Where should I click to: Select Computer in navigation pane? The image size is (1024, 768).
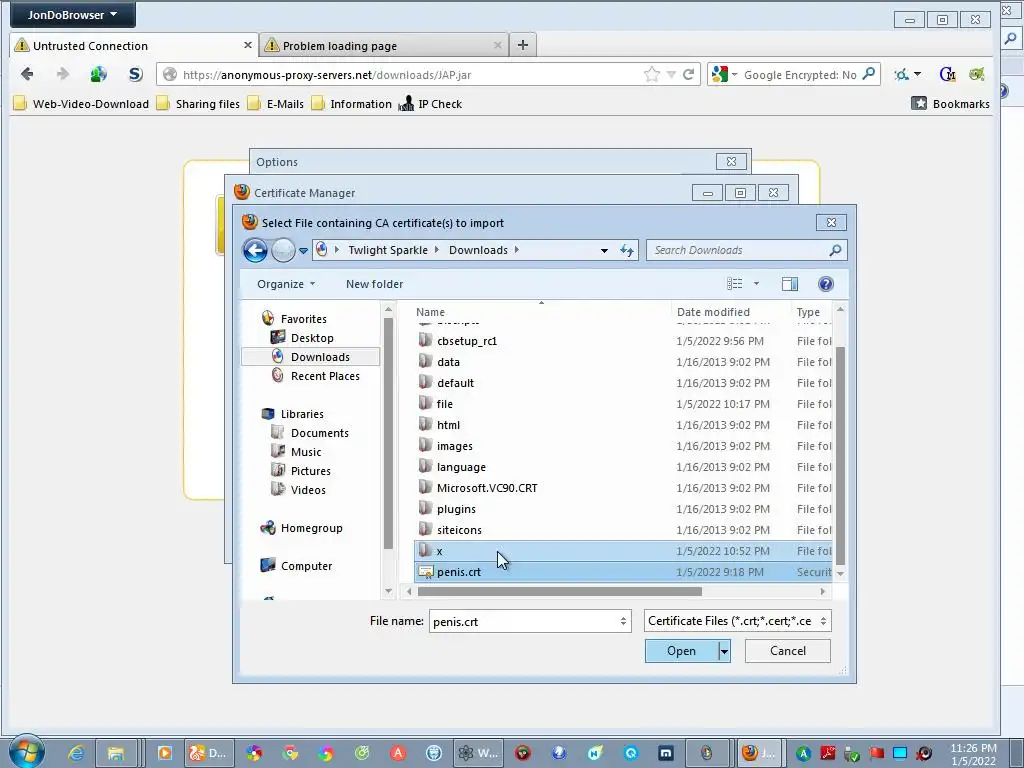pos(296,566)
